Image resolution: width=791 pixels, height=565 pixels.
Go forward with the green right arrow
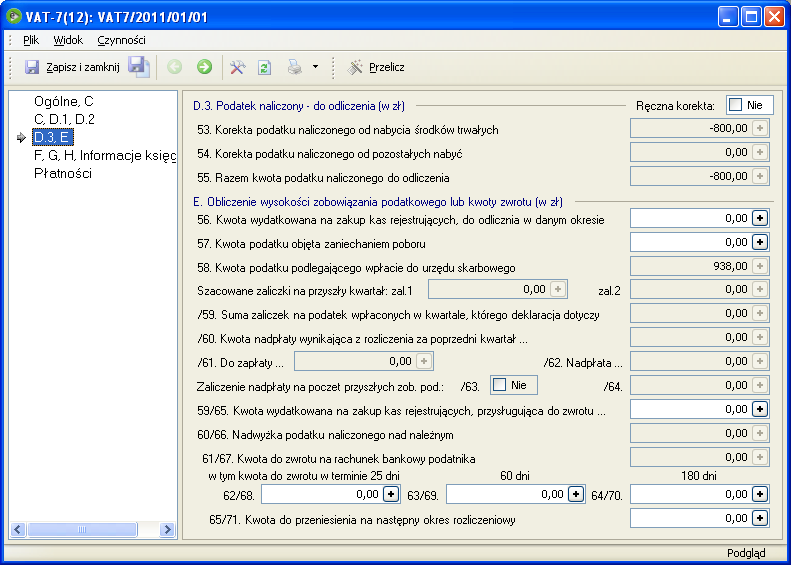(204, 67)
